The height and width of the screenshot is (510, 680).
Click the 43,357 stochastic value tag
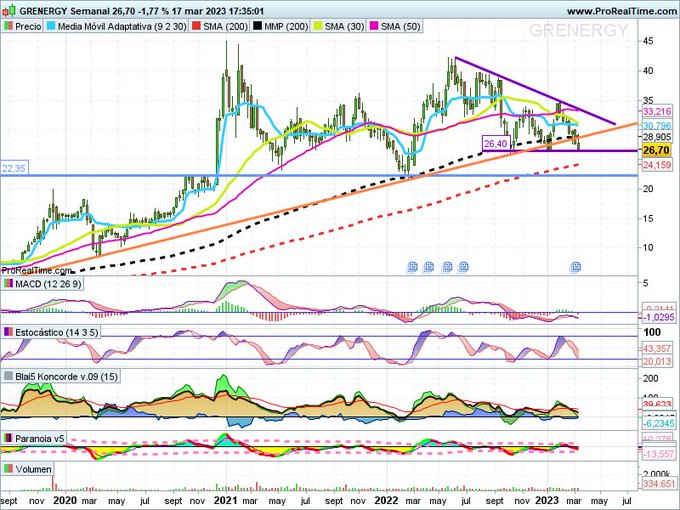pos(657,349)
